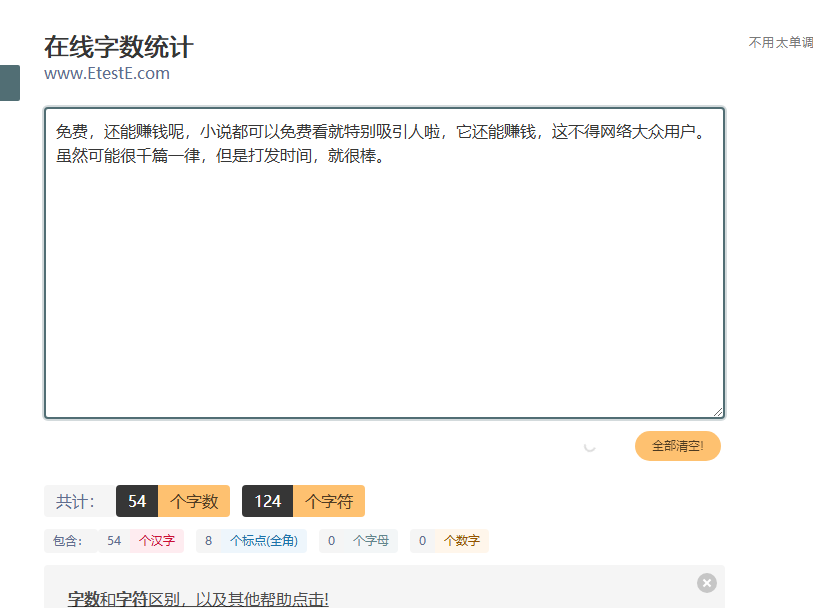Open the 字数和字符区别 help link

198,599
